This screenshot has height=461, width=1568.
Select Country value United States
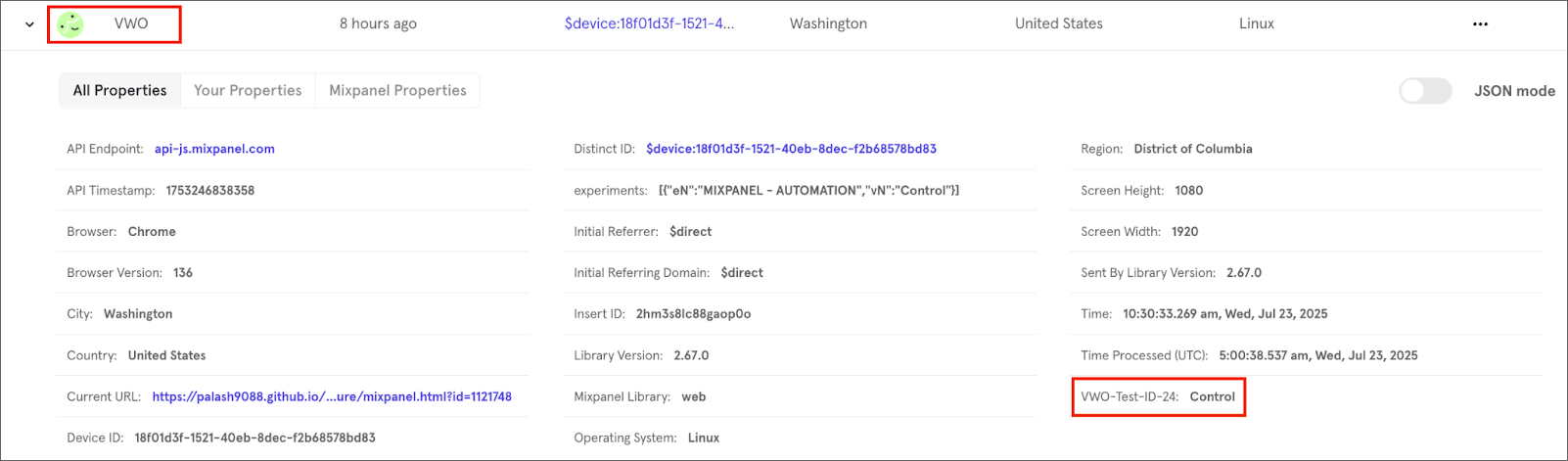pyautogui.click(x=166, y=355)
